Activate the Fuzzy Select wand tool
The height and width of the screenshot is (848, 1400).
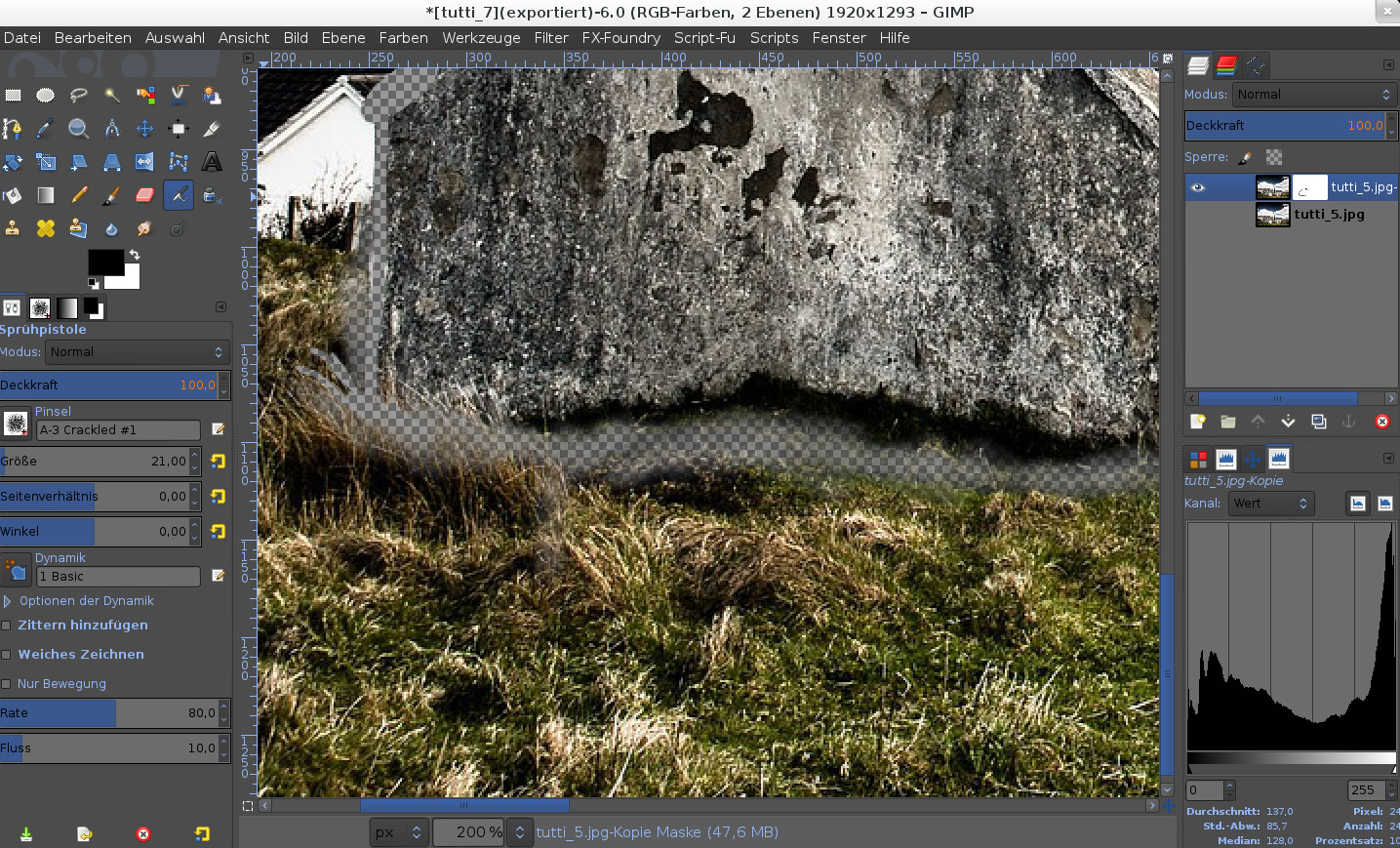tap(111, 96)
